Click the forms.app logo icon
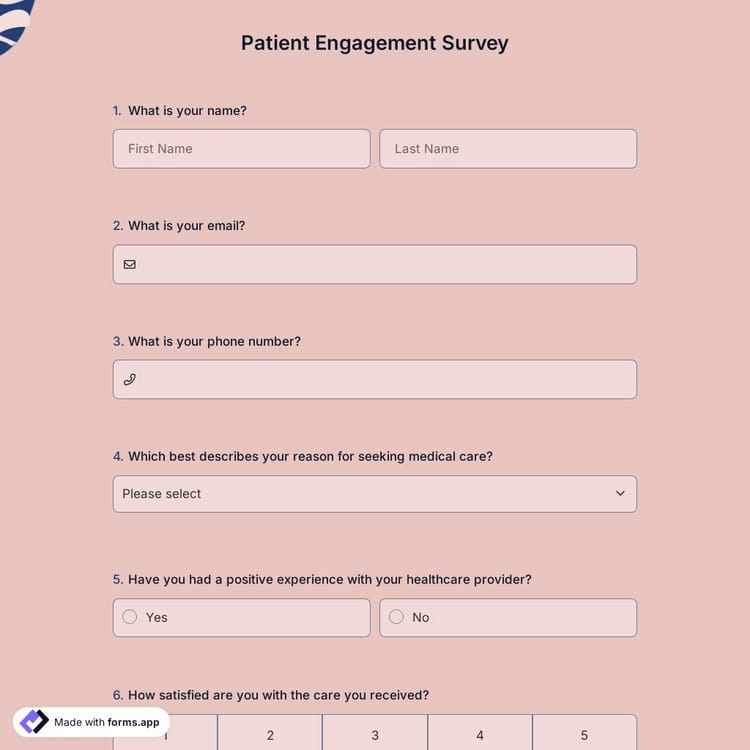This screenshot has height=750, width=750. (35, 722)
